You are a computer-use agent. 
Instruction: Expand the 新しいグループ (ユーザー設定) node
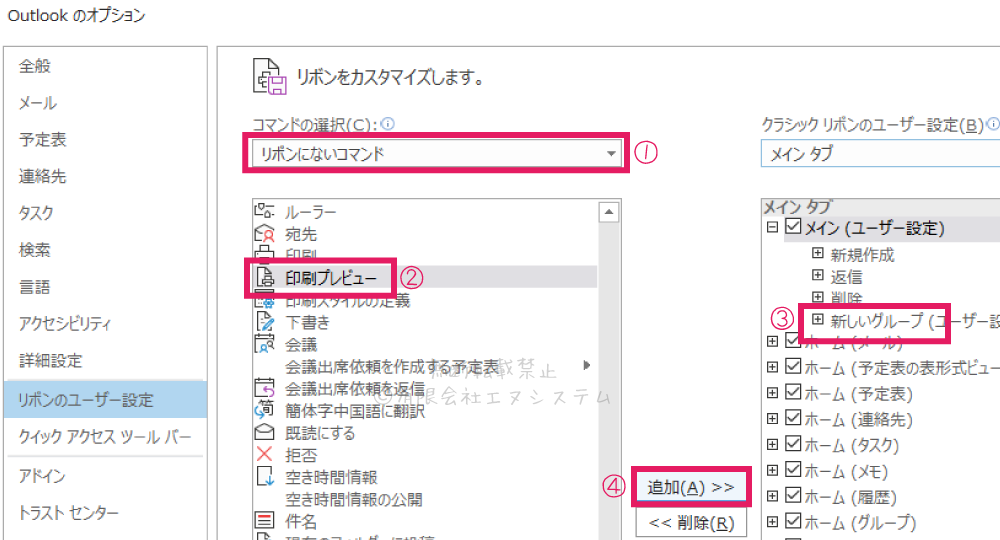click(x=818, y=319)
